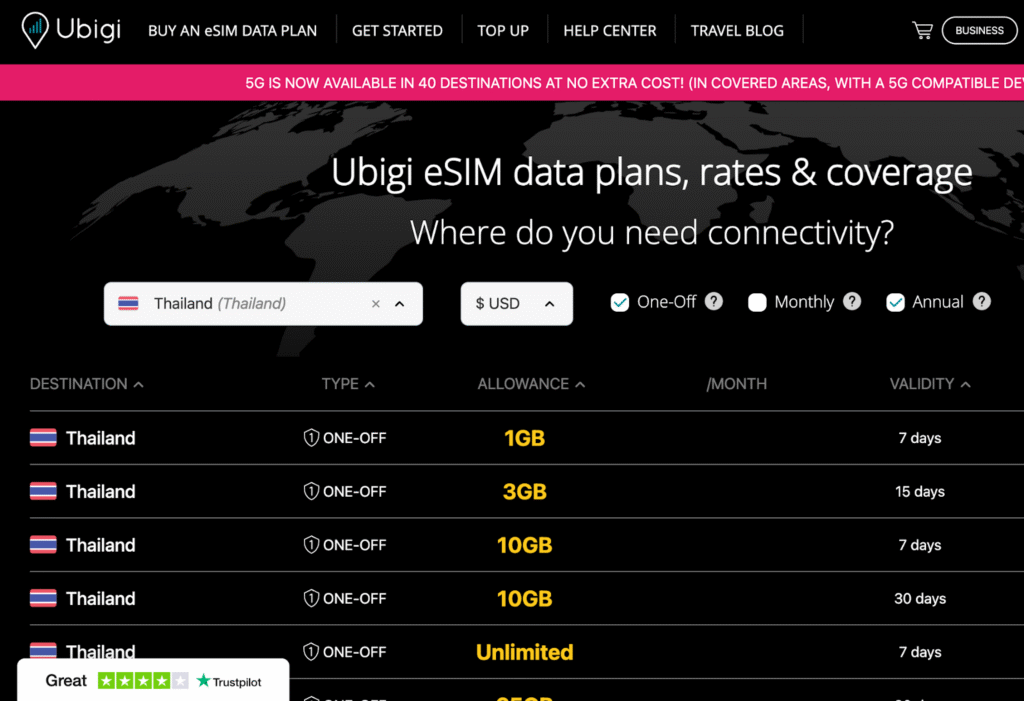1024x701 pixels.
Task: Collapse the Thailand destination dropdown chevron
Action: click(399, 303)
